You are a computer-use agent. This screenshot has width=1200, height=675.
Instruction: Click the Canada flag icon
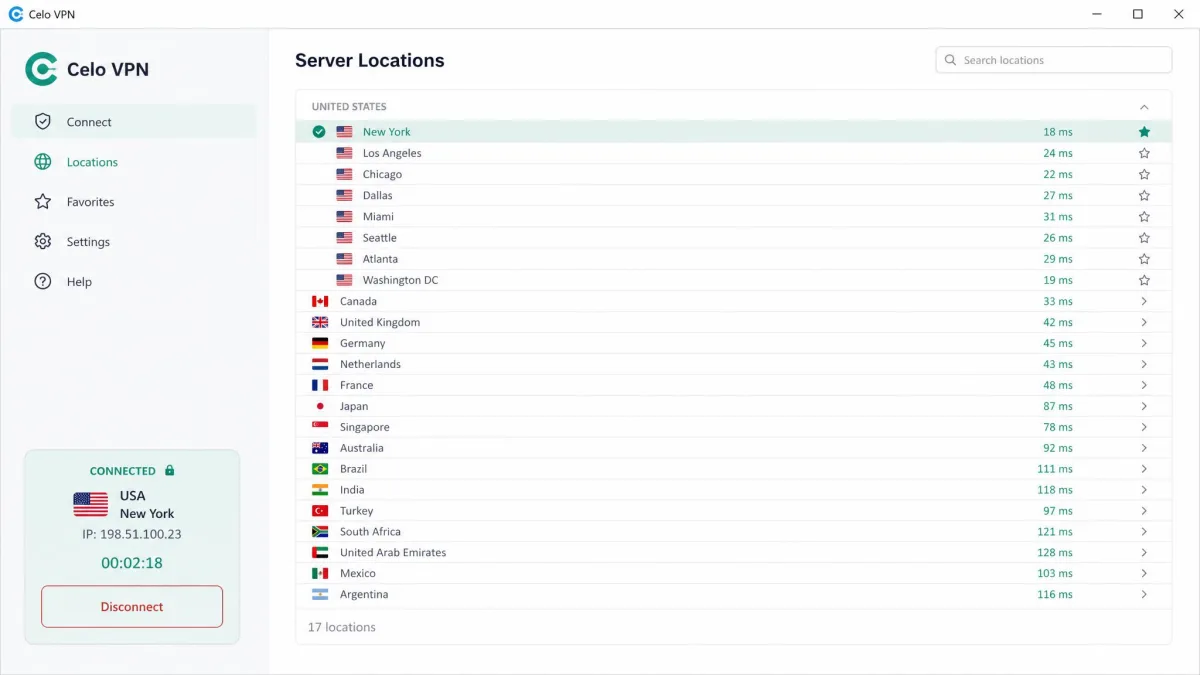pyautogui.click(x=320, y=301)
